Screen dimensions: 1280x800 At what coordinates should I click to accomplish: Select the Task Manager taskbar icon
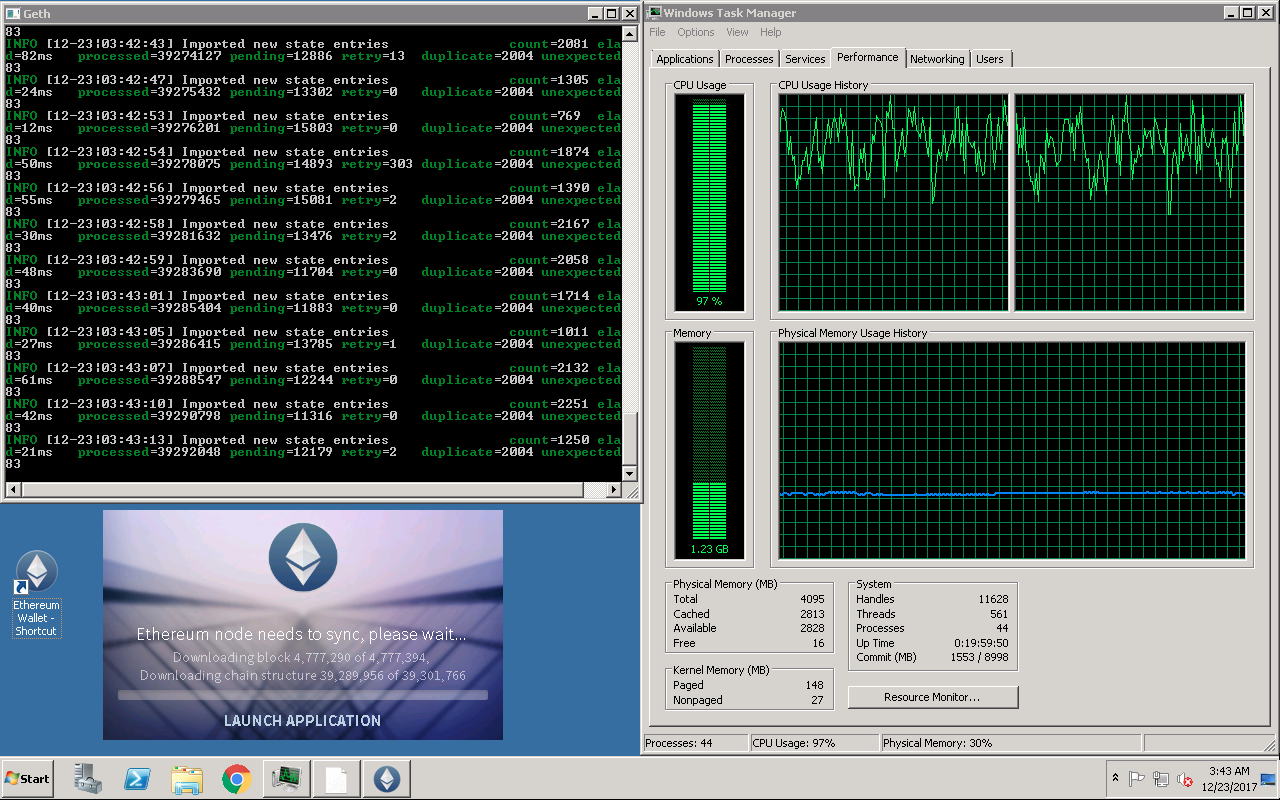pos(287,779)
